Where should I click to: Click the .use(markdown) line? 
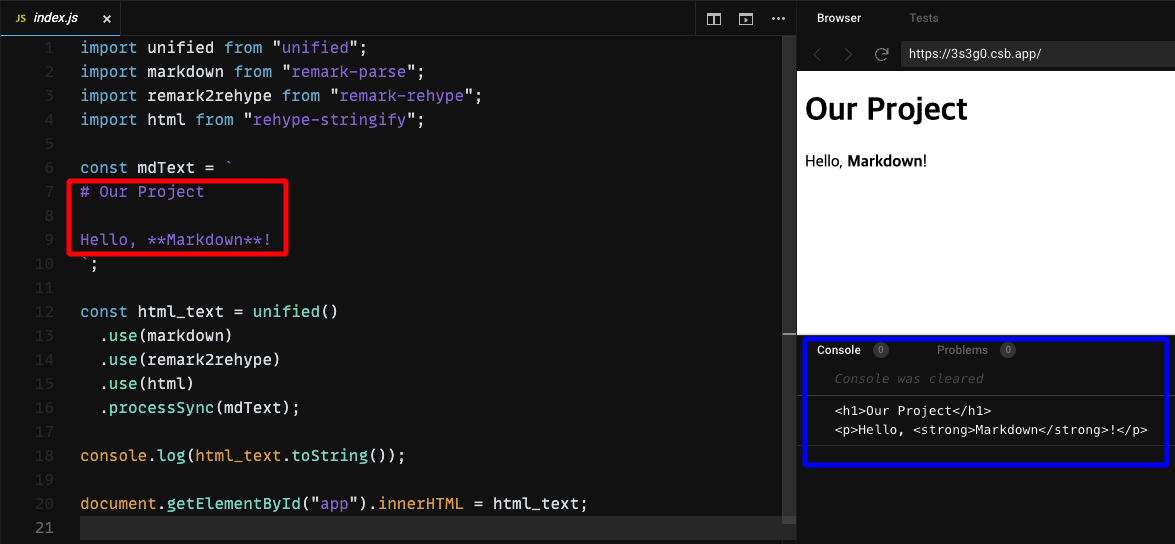tap(166, 336)
